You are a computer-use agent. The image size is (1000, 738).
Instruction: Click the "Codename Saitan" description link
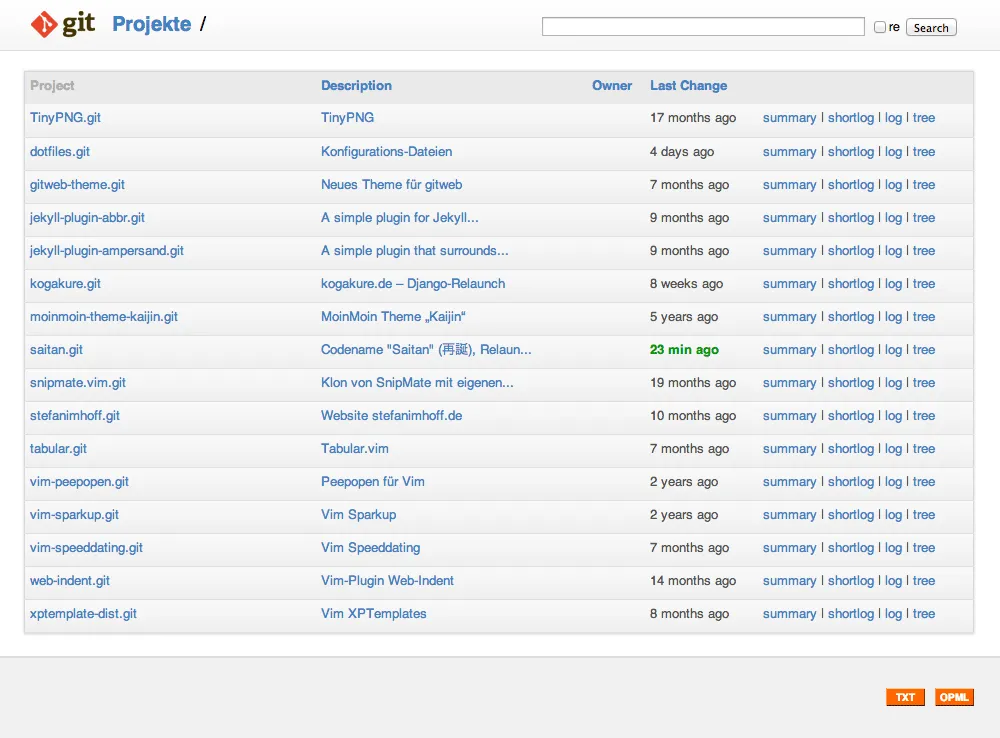click(x=425, y=349)
